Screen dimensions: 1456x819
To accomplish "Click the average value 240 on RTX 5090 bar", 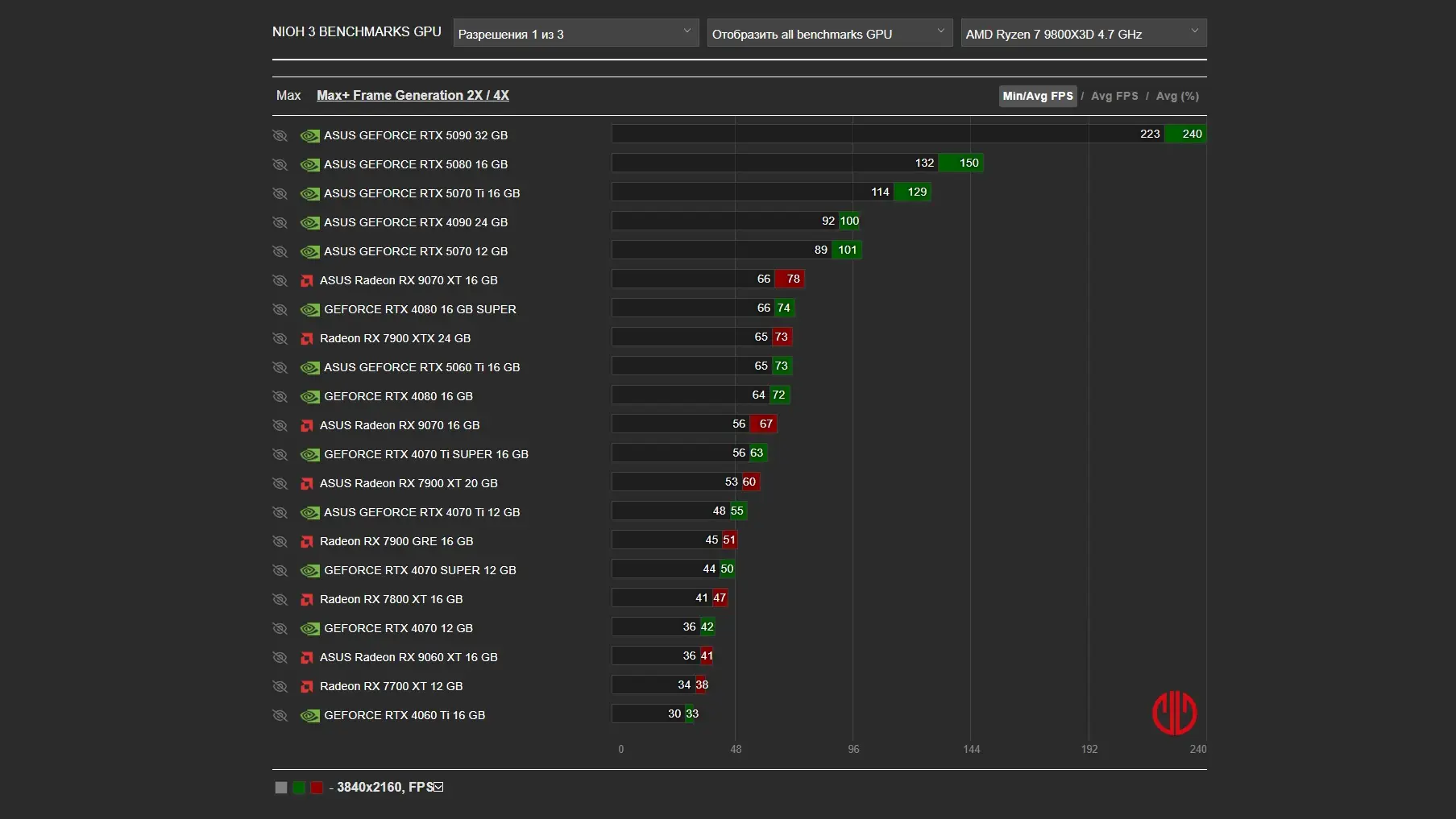I will tap(1193, 134).
